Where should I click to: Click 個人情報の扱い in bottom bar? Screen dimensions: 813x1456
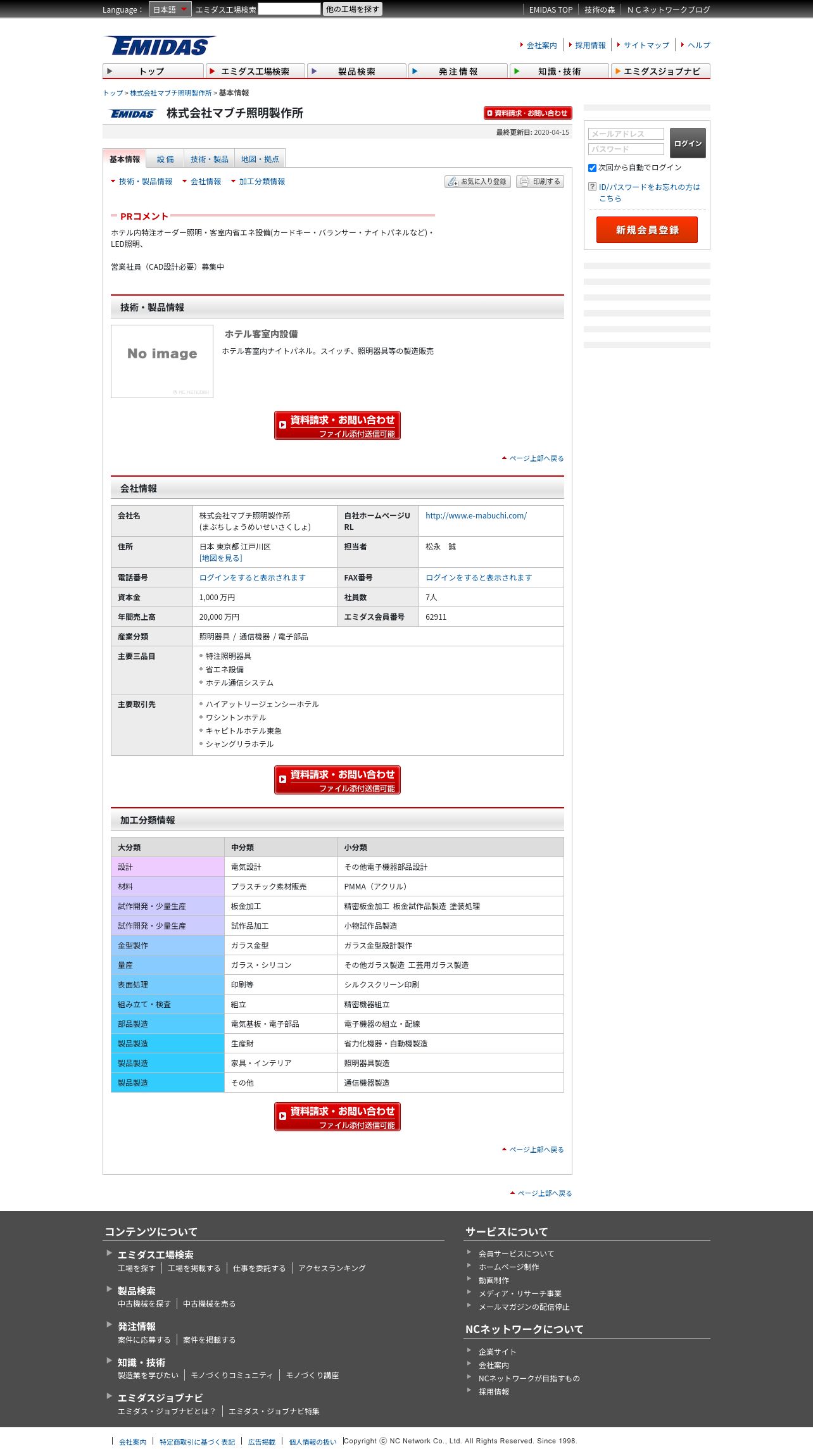click(x=313, y=1442)
